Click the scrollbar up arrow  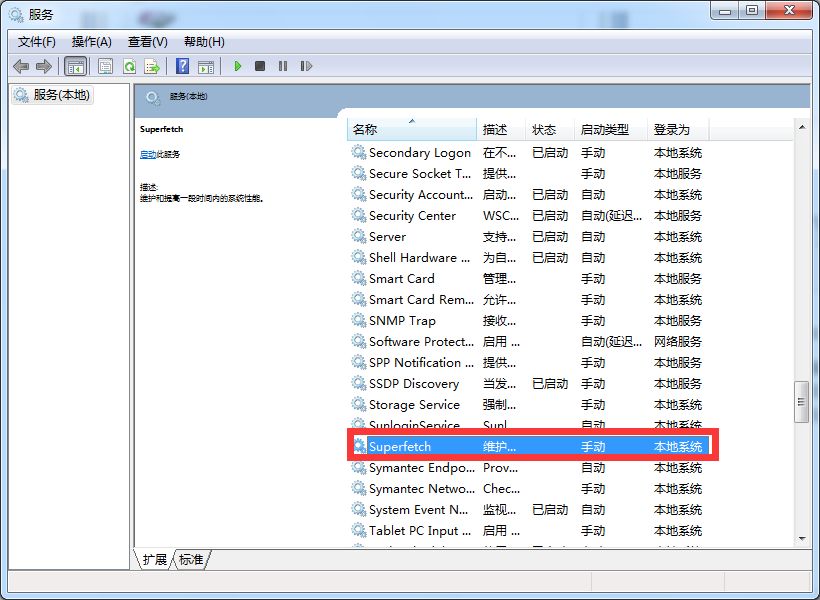pos(802,127)
